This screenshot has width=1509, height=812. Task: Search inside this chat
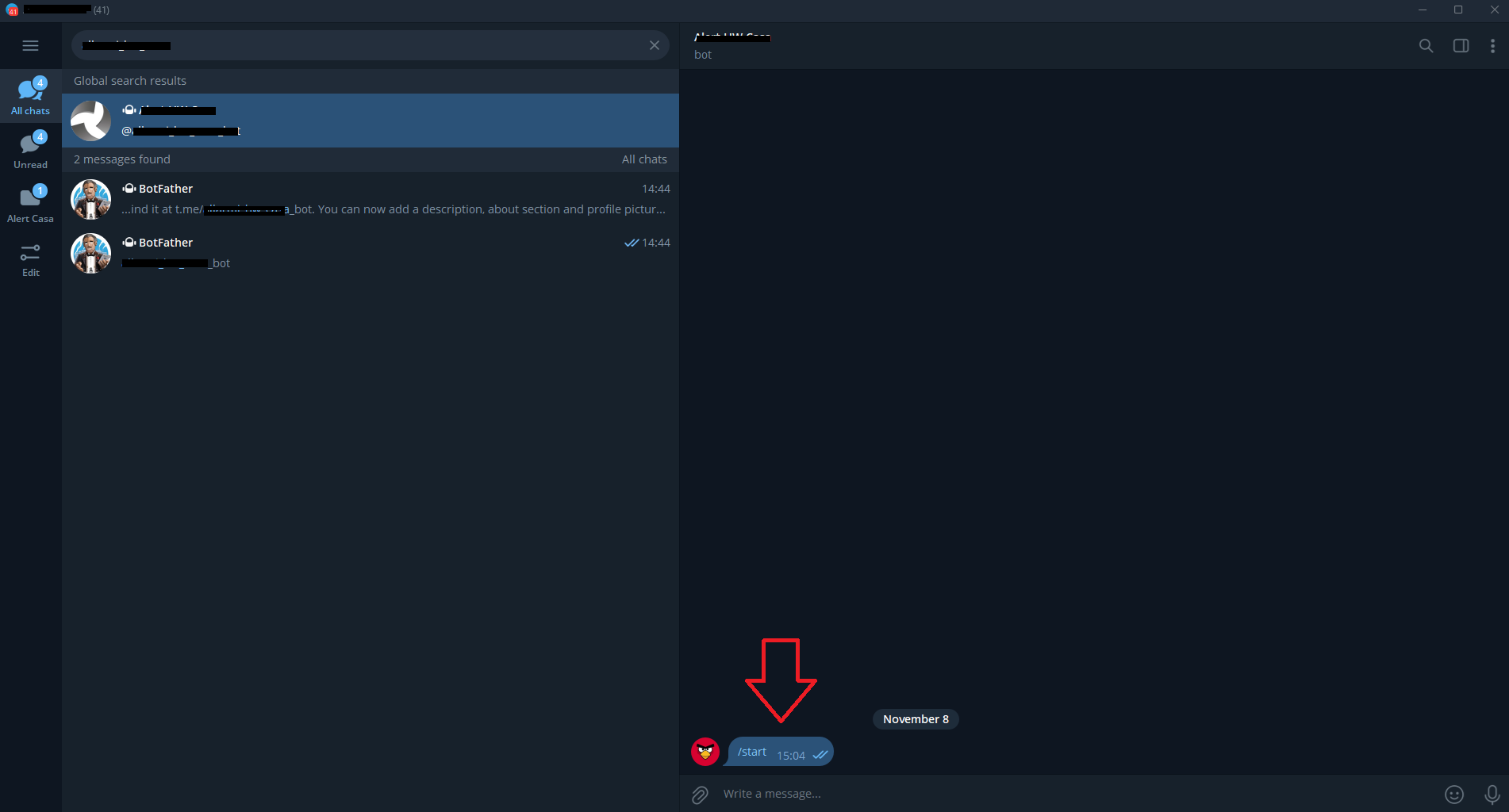pos(1426,46)
